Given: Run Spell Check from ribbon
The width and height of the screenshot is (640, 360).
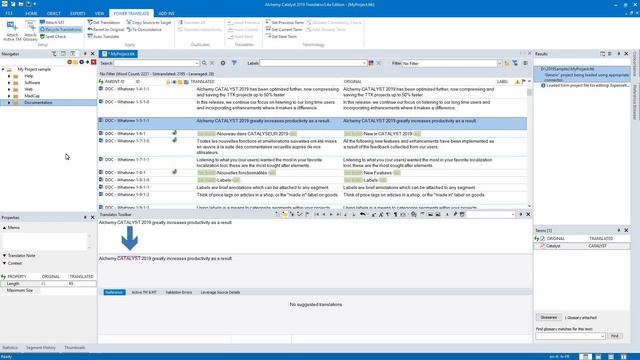Looking at the screenshot, I should pyautogui.click(x=53, y=36).
